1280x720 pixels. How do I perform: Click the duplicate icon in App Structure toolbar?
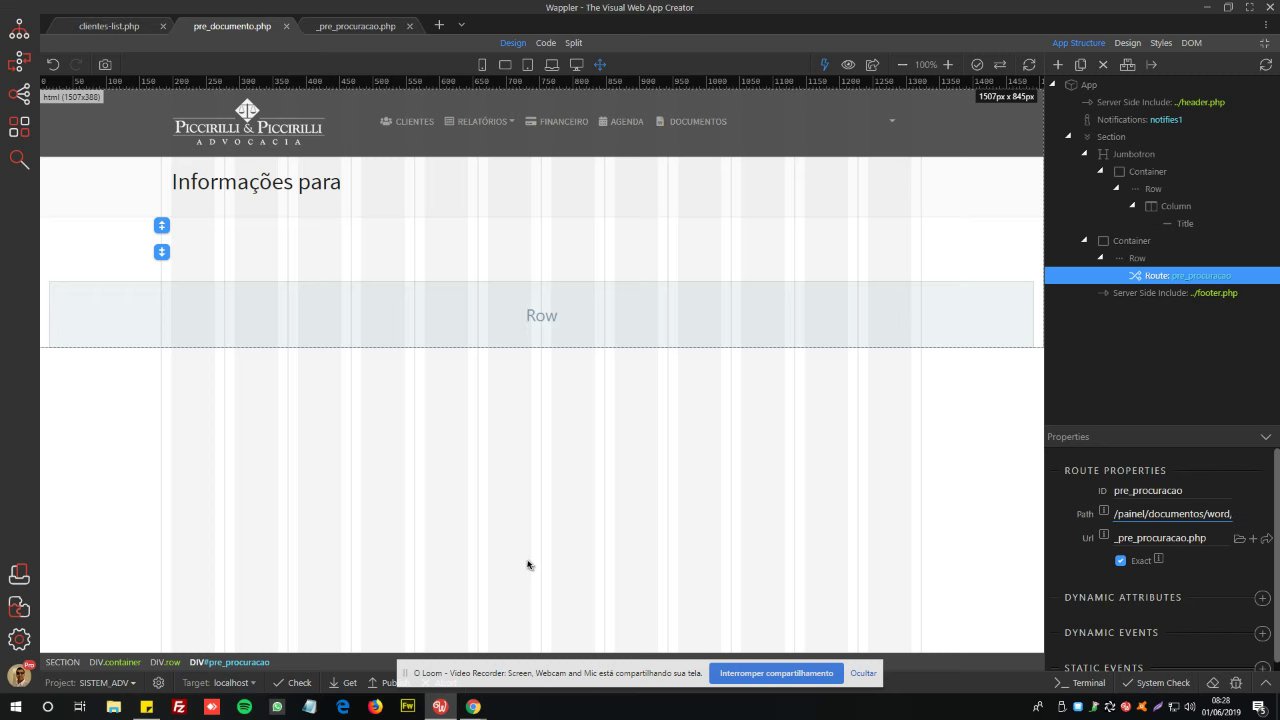[x=1080, y=65]
